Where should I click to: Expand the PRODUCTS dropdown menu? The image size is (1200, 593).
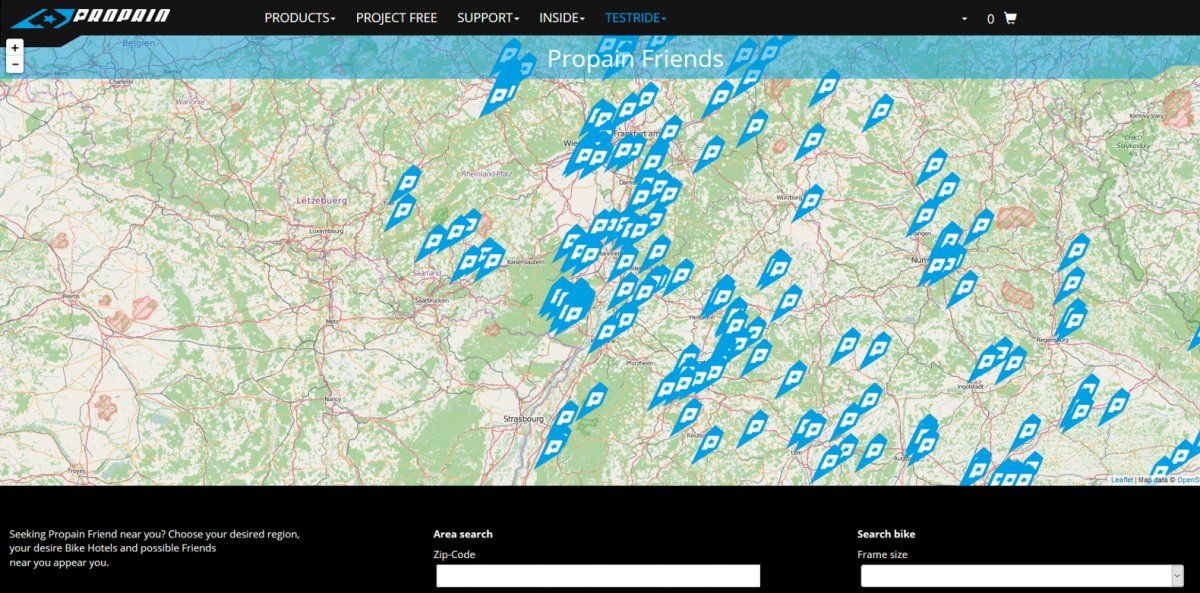pyautogui.click(x=299, y=18)
